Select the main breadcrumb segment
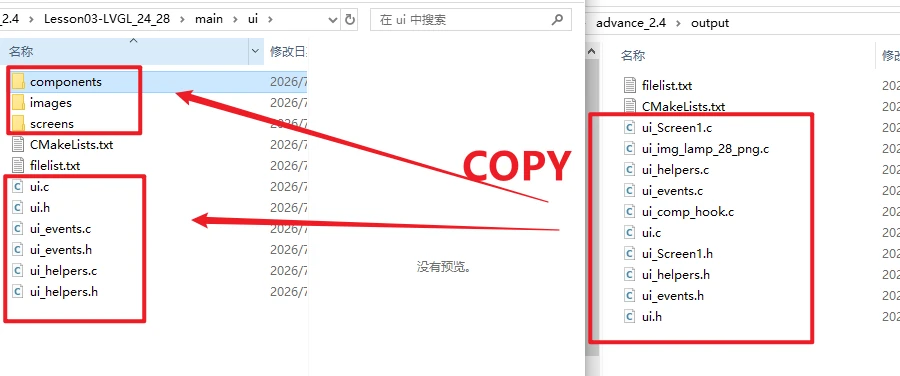This screenshot has width=900, height=376. pyautogui.click(x=208, y=19)
